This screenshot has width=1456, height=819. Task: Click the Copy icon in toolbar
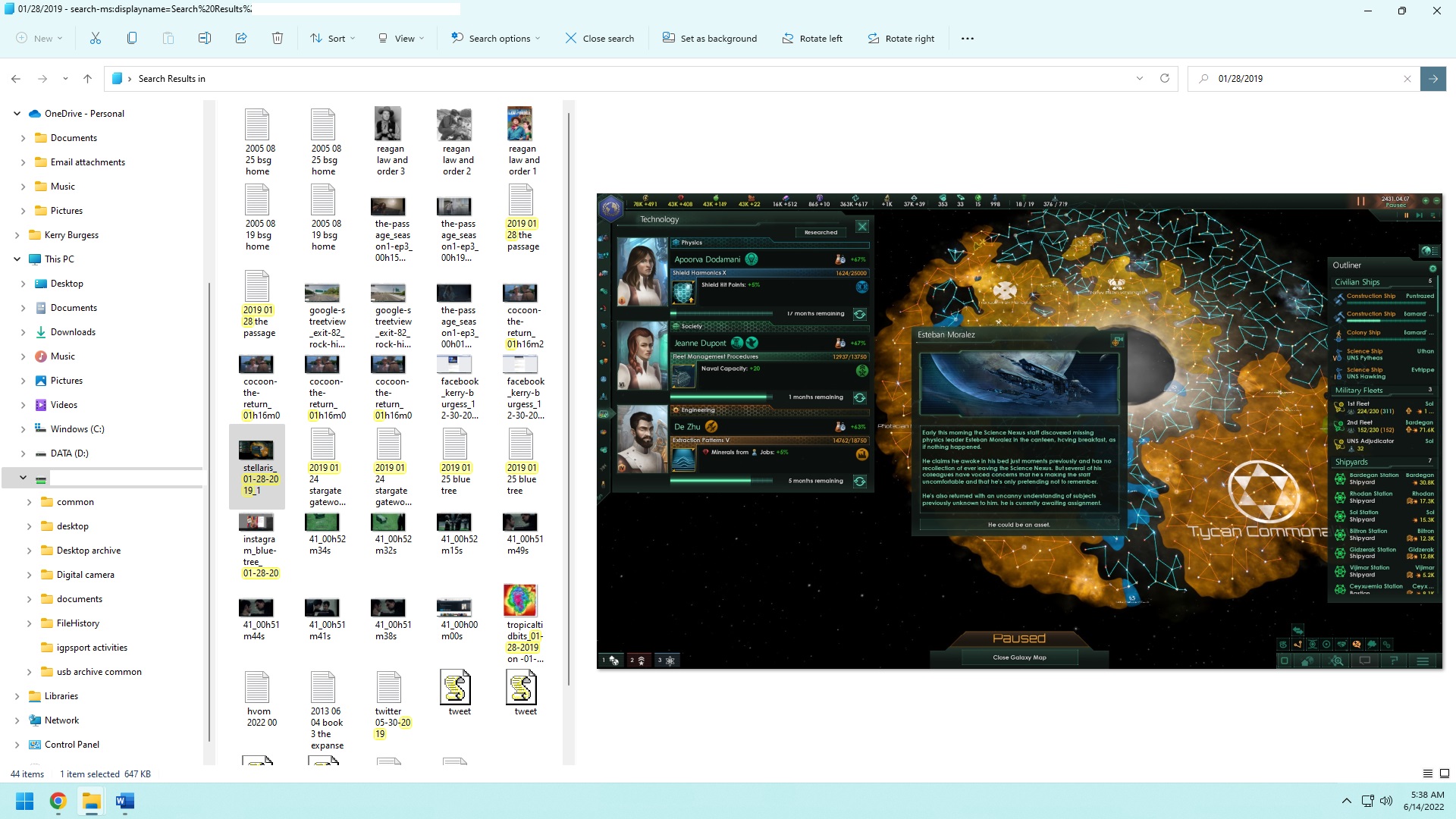[132, 38]
